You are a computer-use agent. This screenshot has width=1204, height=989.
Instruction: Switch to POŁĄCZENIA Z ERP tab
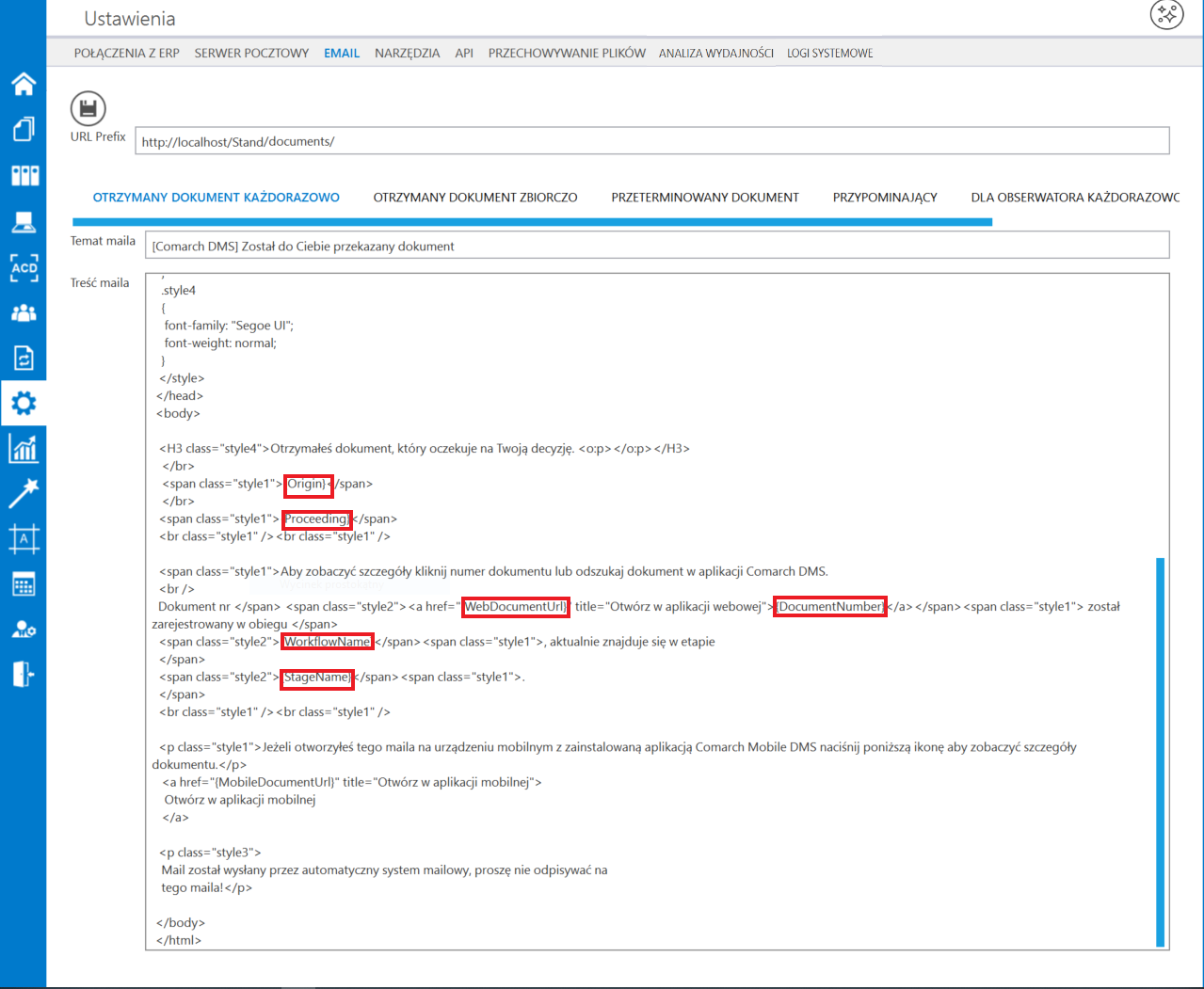pyautogui.click(x=127, y=54)
